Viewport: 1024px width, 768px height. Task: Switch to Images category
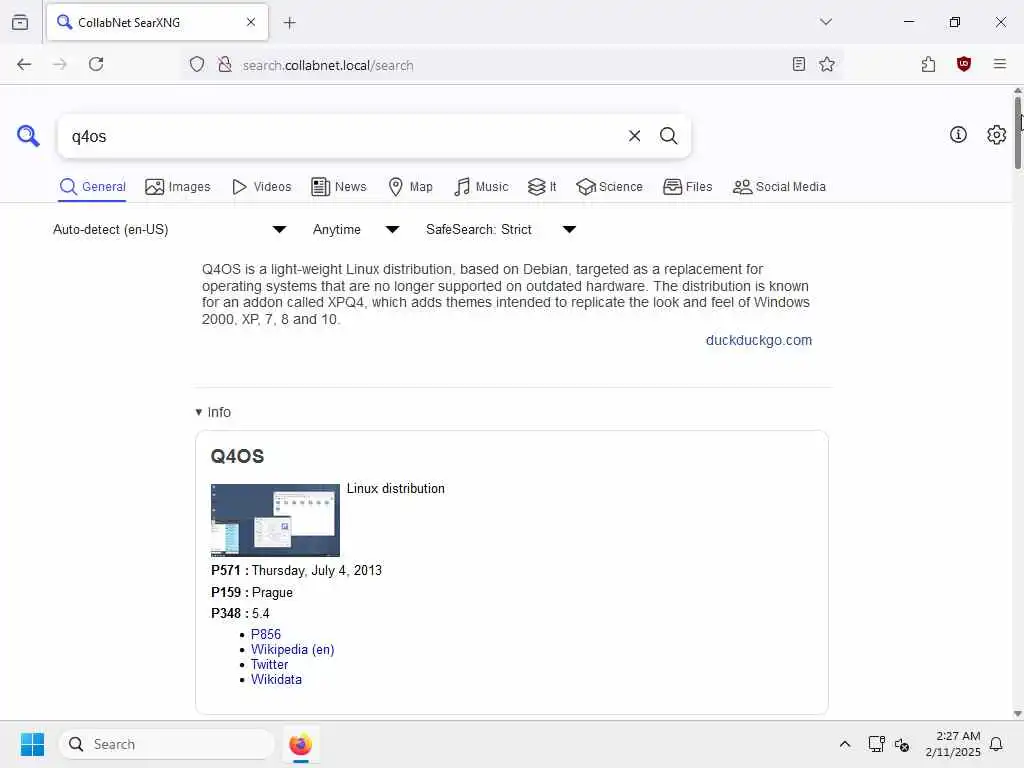coord(178,187)
